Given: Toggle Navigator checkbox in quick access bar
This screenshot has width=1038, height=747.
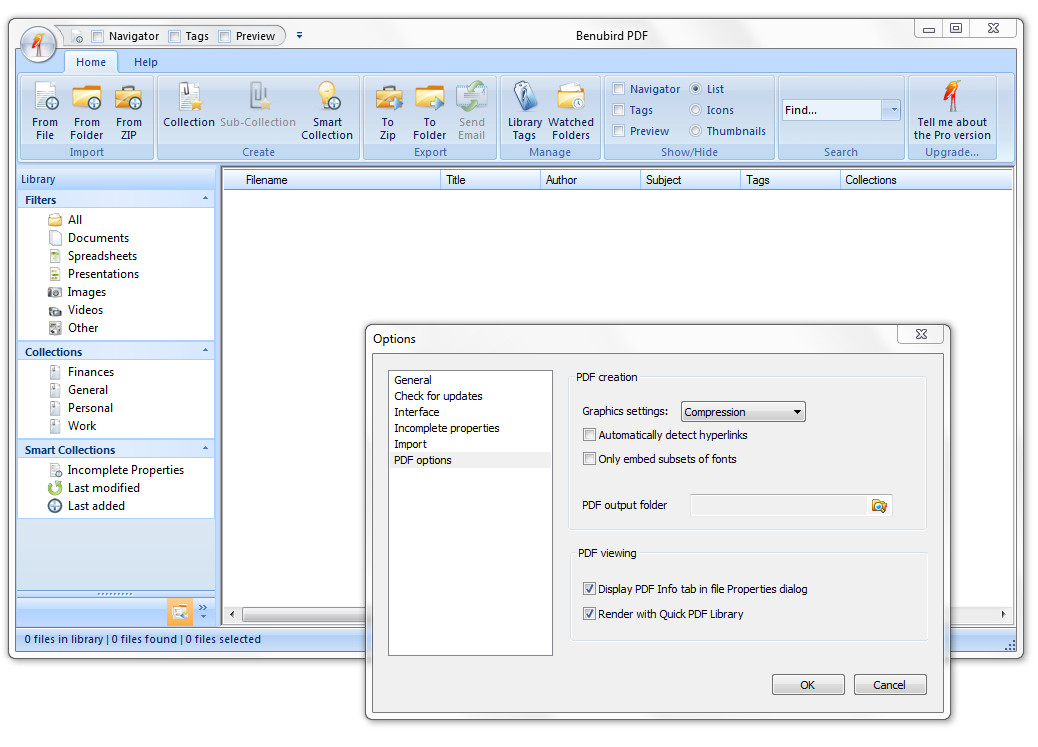Looking at the screenshot, I should (97, 36).
